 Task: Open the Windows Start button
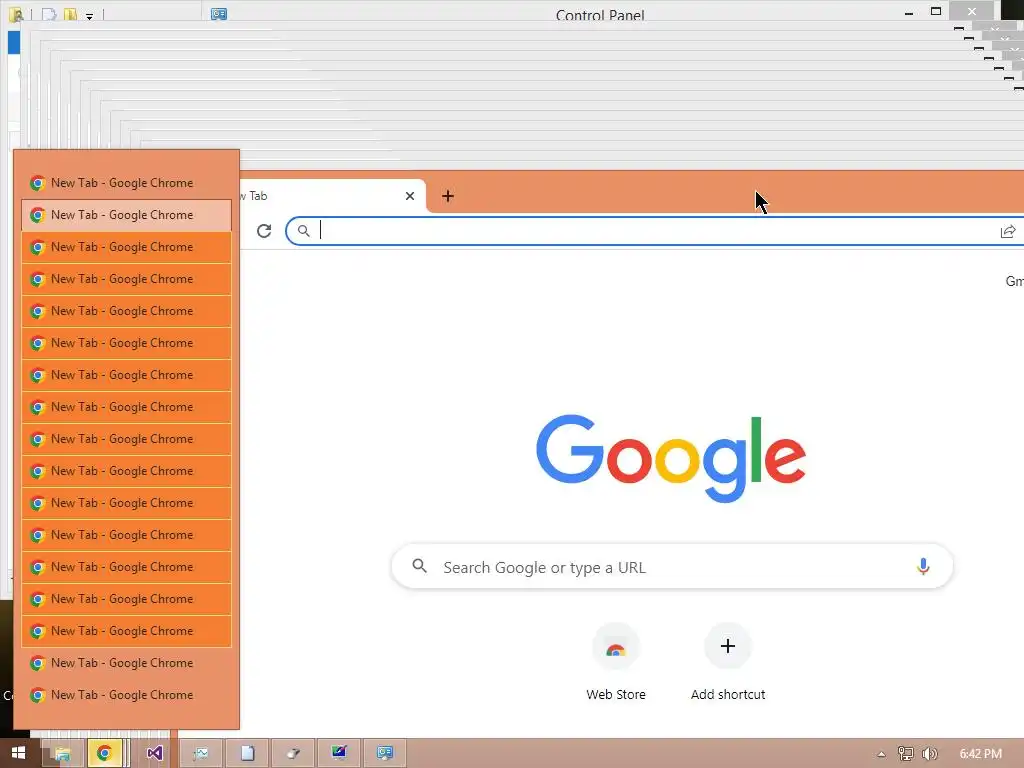coord(18,753)
